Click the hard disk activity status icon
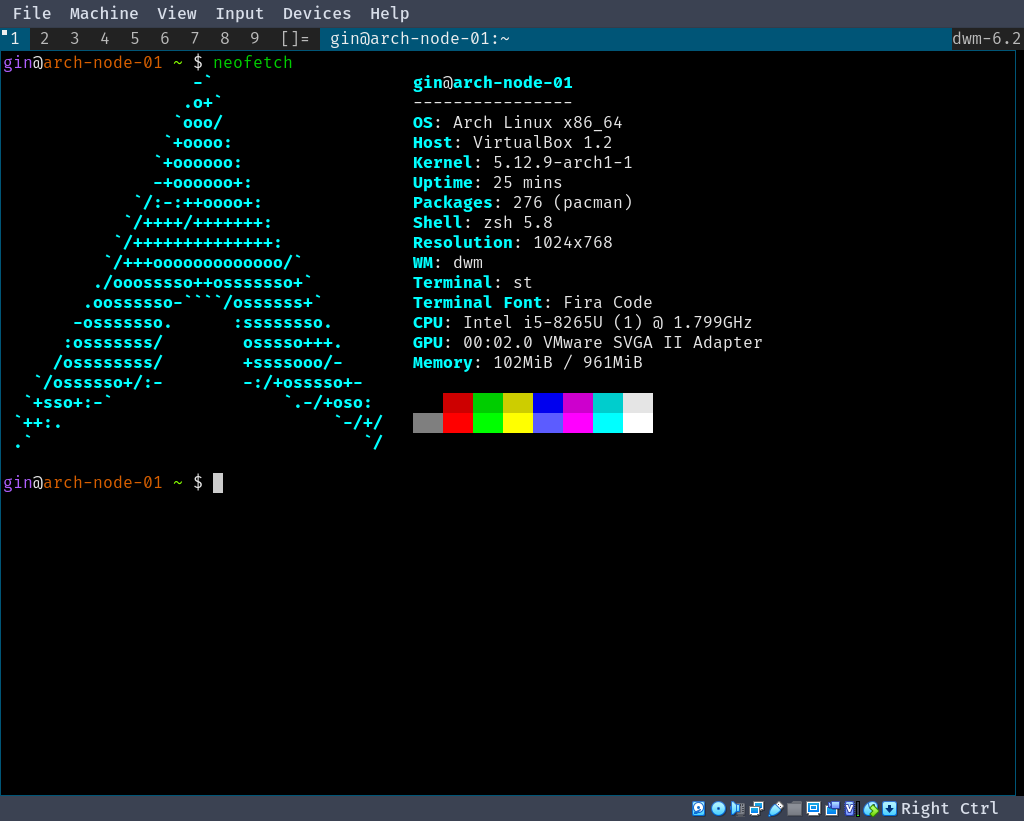Image resolution: width=1024 pixels, height=821 pixels. (x=698, y=808)
